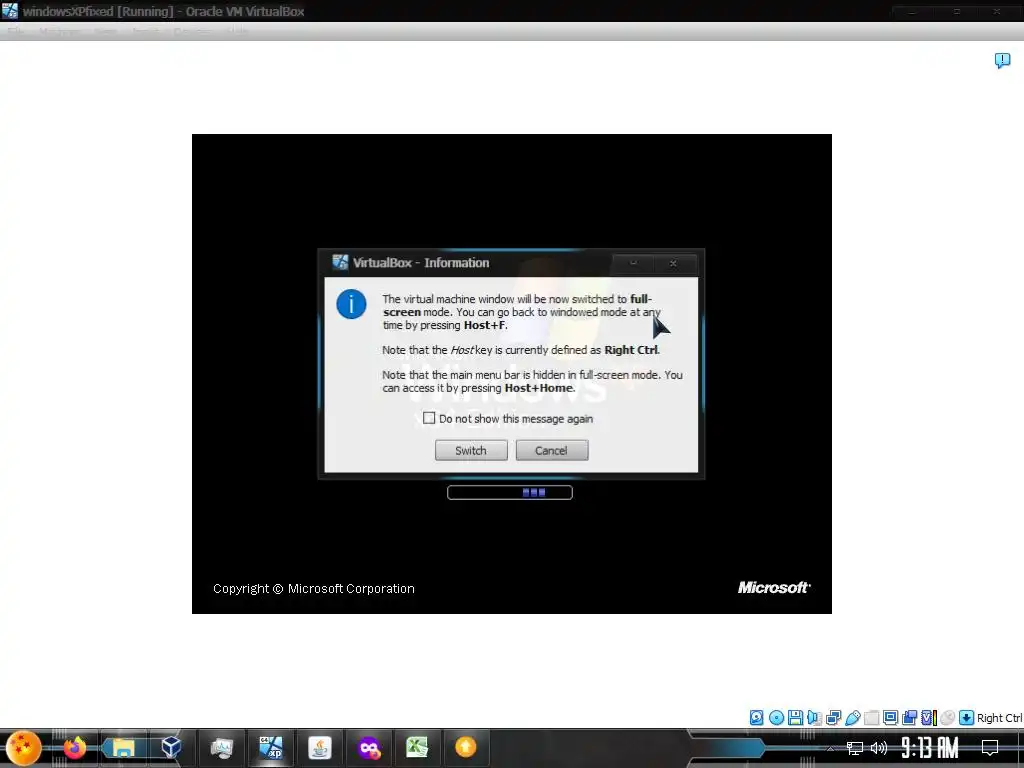Click the network tray icon
The height and width of the screenshot is (768, 1024).
click(x=854, y=748)
